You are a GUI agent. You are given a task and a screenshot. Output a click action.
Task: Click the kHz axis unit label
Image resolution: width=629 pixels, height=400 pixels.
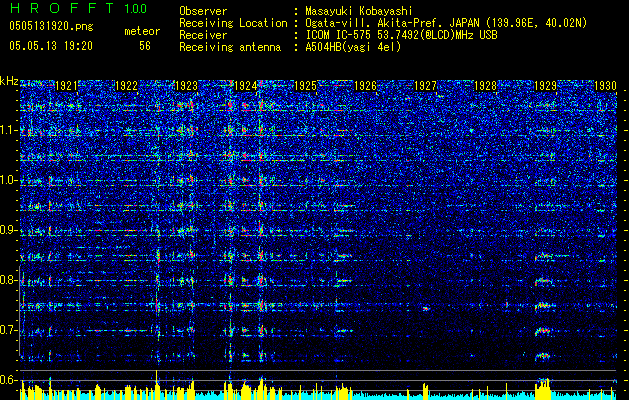(x=9, y=81)
